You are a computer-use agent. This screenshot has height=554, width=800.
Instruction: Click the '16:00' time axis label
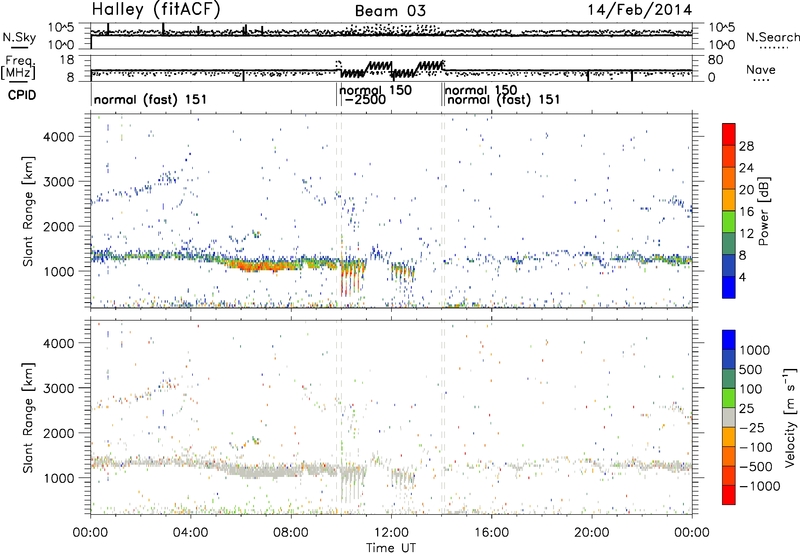coord(491,533)
